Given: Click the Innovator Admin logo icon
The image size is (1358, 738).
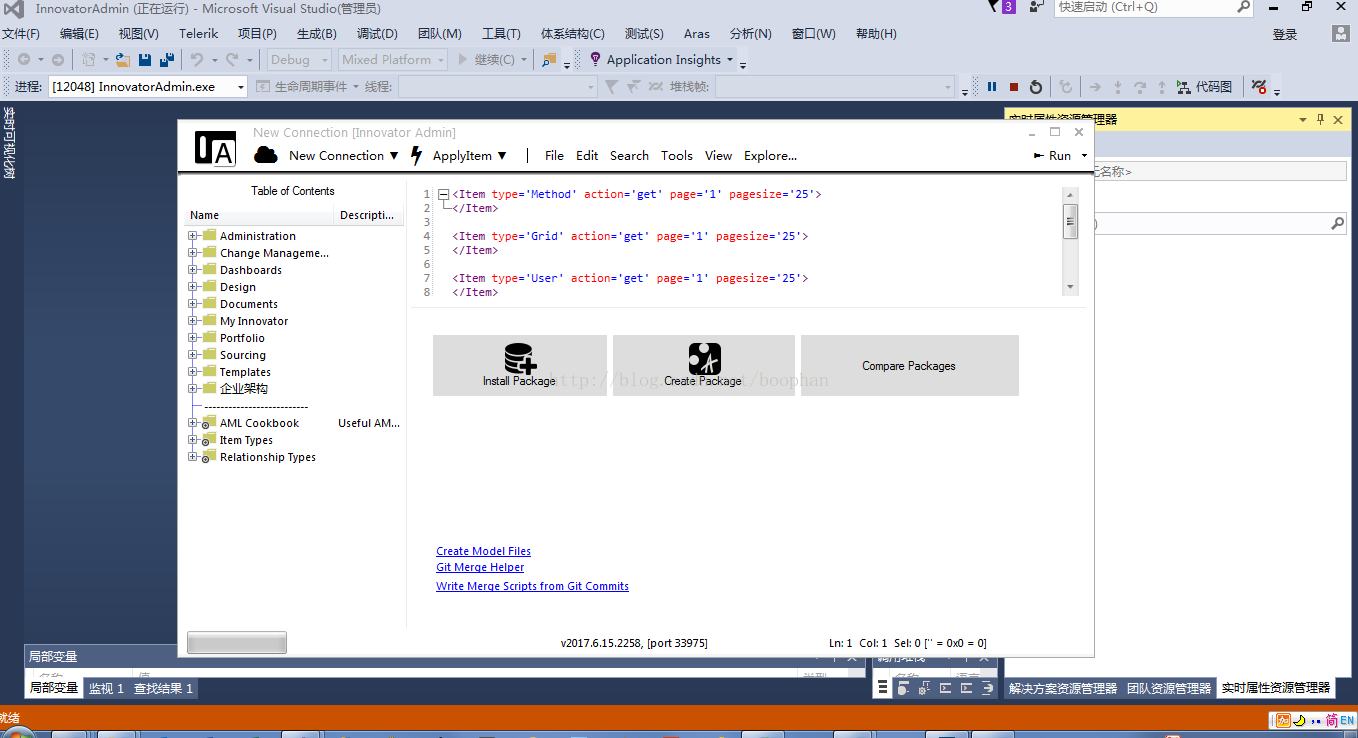Looking at the screenshot, I should (x=215, y=148).
